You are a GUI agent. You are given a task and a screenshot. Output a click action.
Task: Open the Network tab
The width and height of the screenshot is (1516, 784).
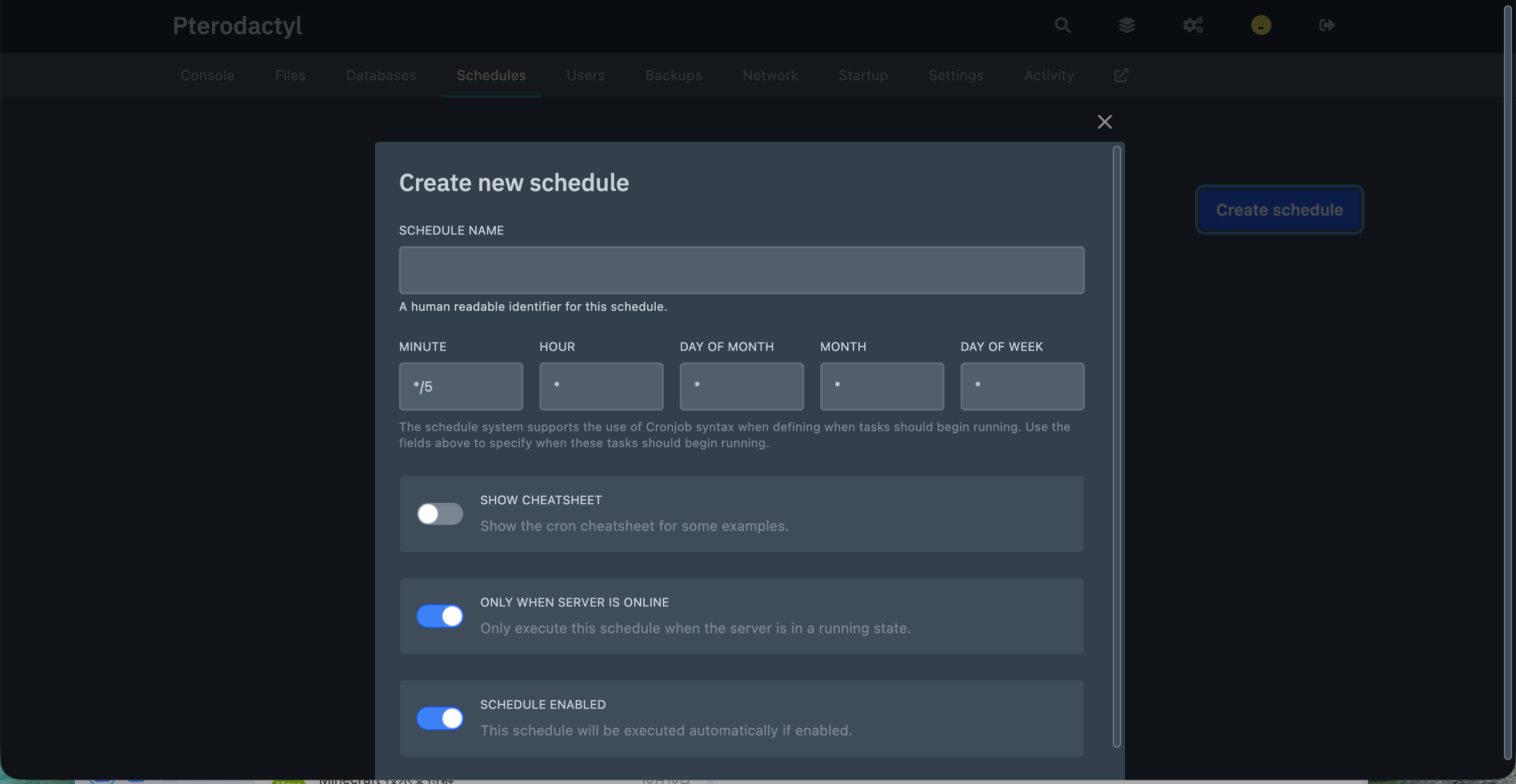coord(770,75)
